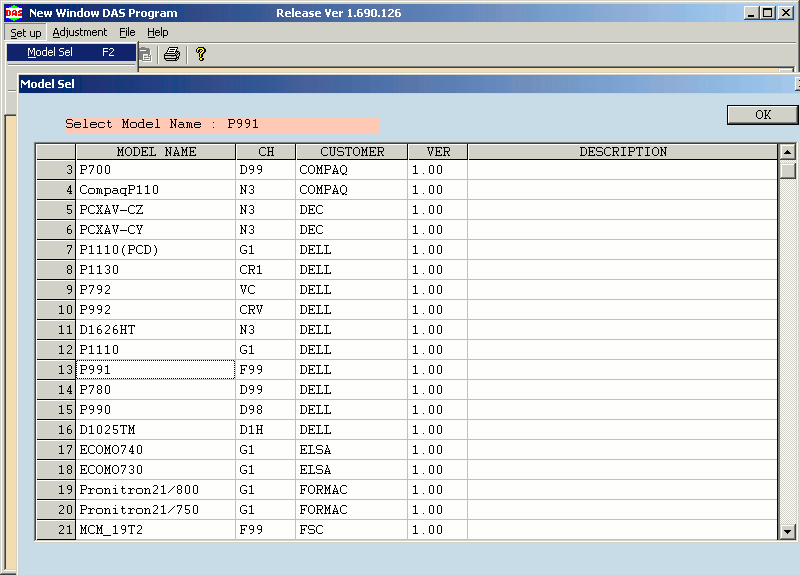Click description cell of P991 row

click(622, 369)
